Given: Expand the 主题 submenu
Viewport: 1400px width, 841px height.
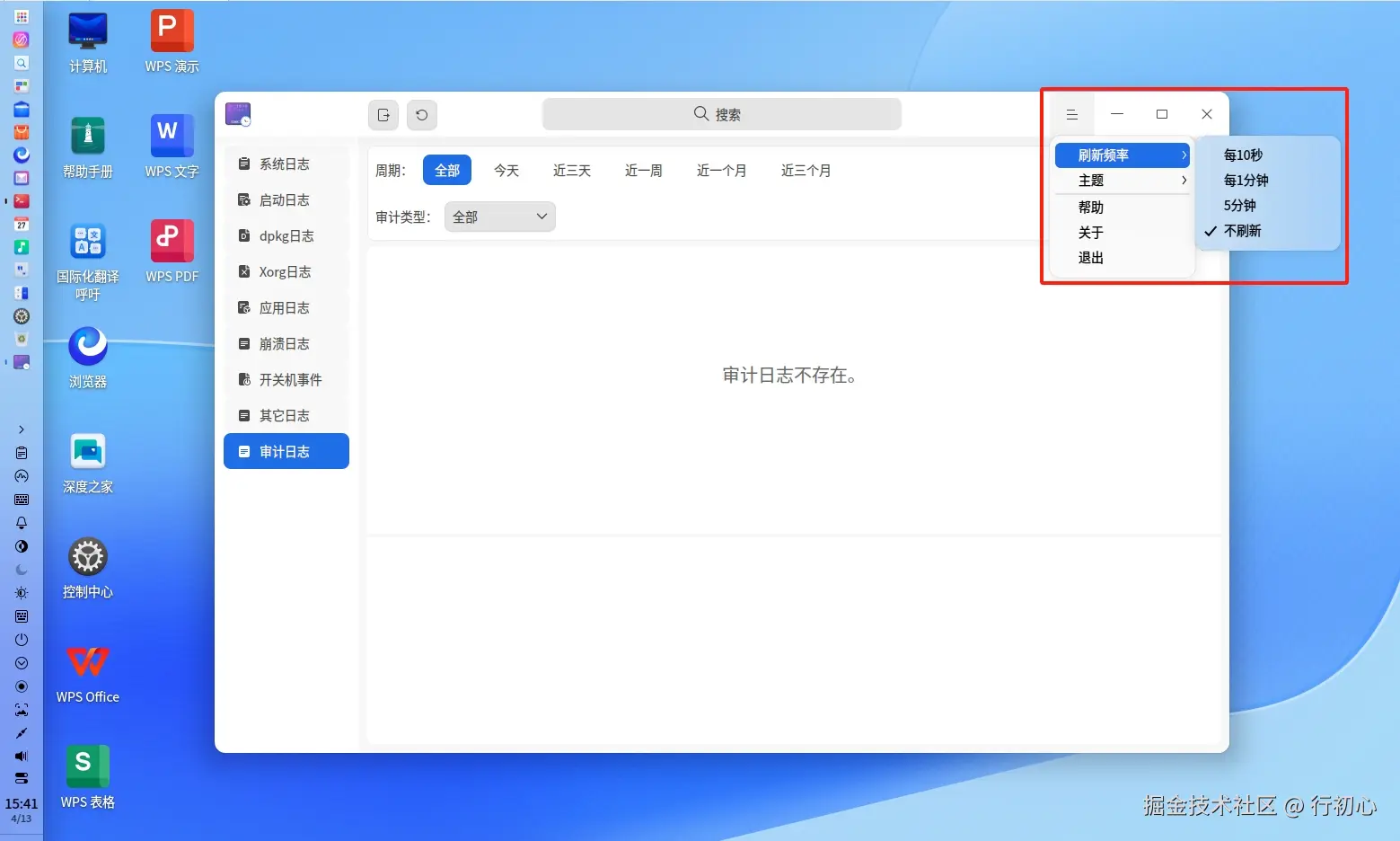Looking at the screenshot, I should (x=1091, y=180).
